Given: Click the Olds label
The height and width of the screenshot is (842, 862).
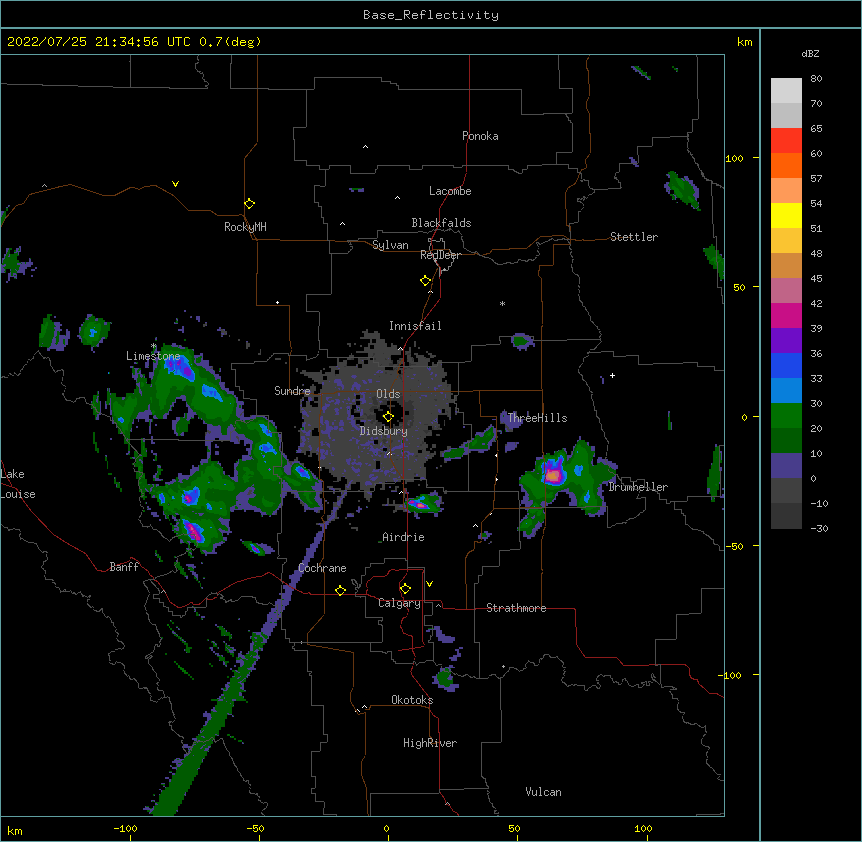Looking at the screenshot, I should point(388,394).
